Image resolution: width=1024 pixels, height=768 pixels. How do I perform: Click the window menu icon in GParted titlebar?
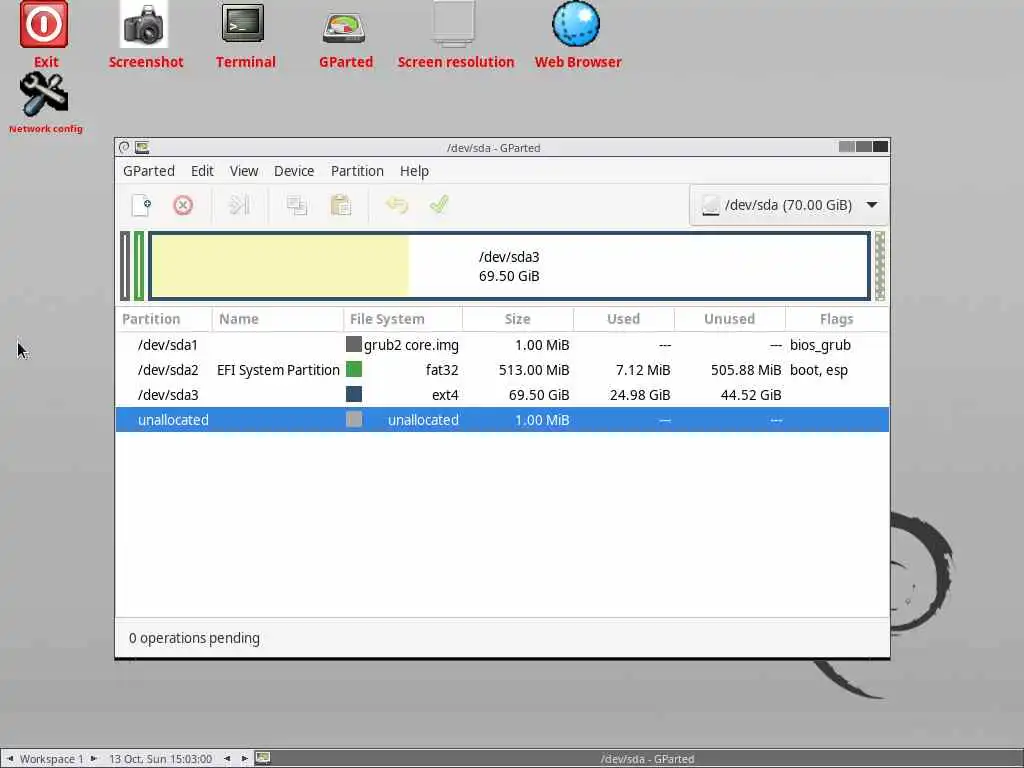click(x=124, y=148)
